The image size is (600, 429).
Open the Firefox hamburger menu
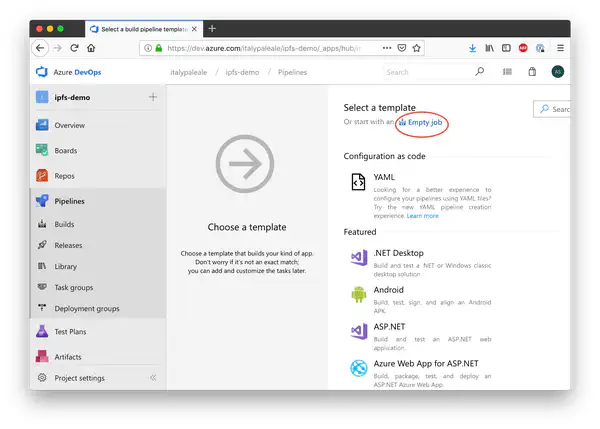[559, 47]
